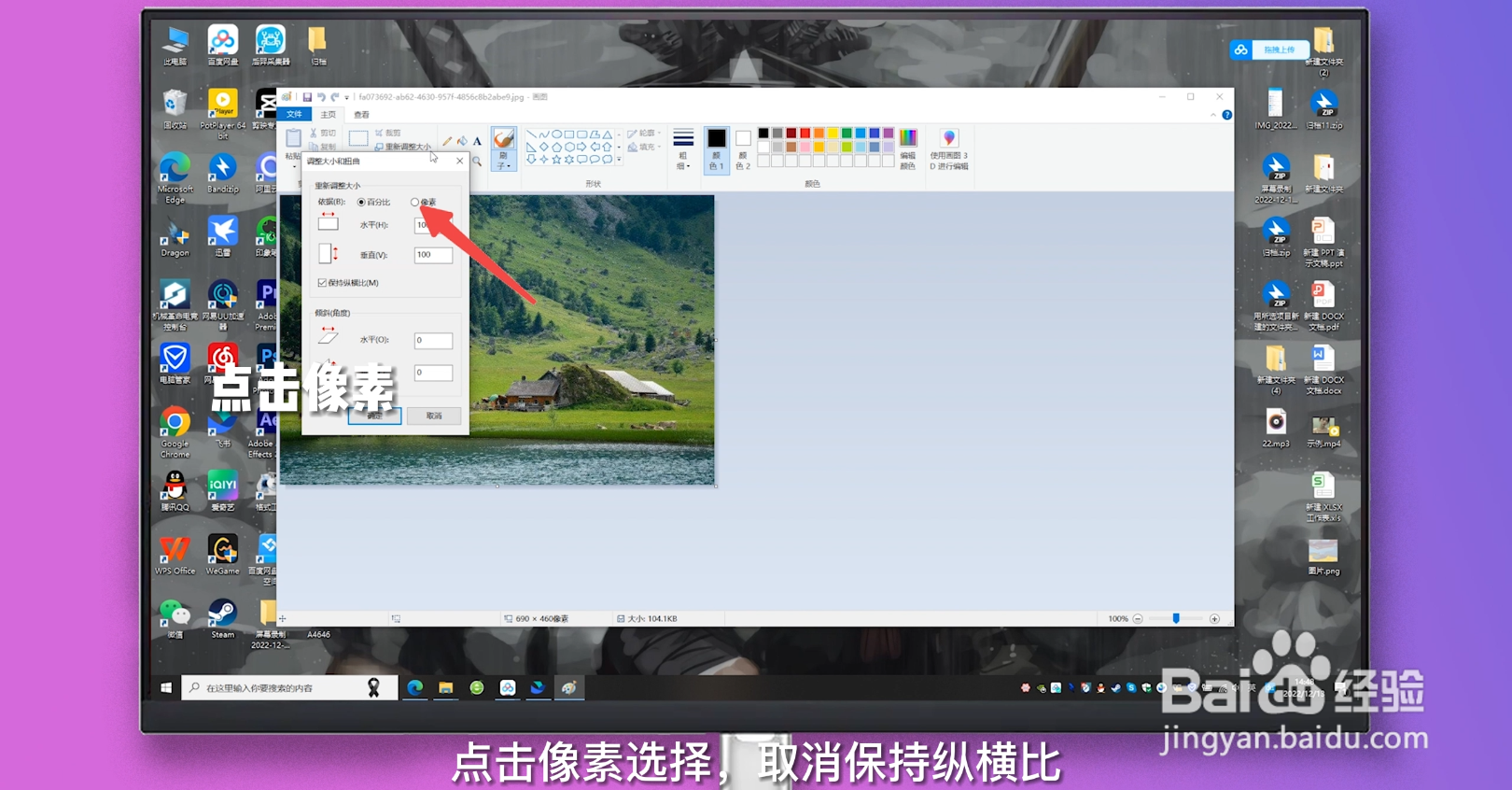Select the Color 2 (颜色2) box

743,149
